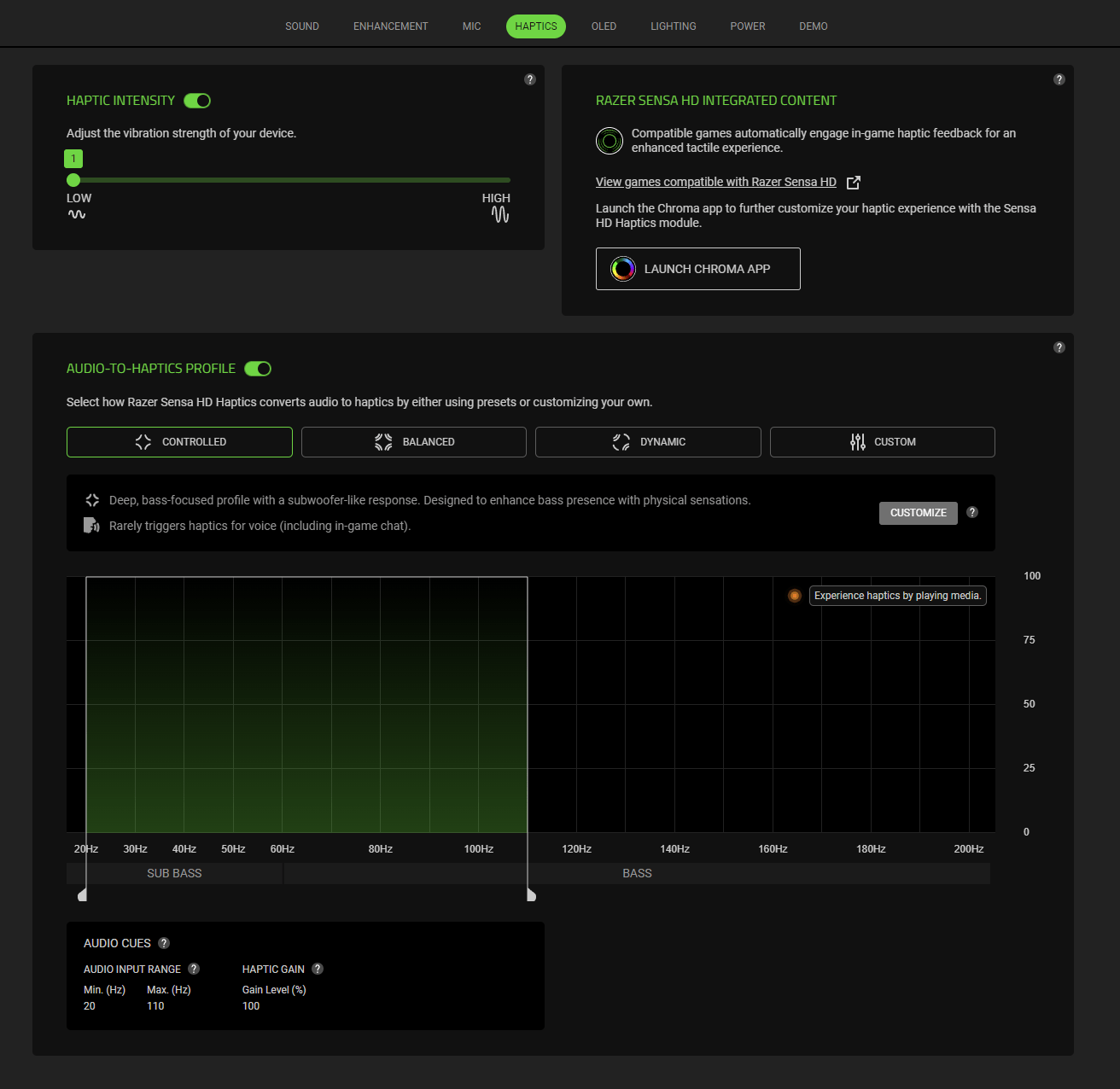Open the View games compatible with Razer Sensa HD link
This screenshot has width=1120, height=1089.
point(715,182)
